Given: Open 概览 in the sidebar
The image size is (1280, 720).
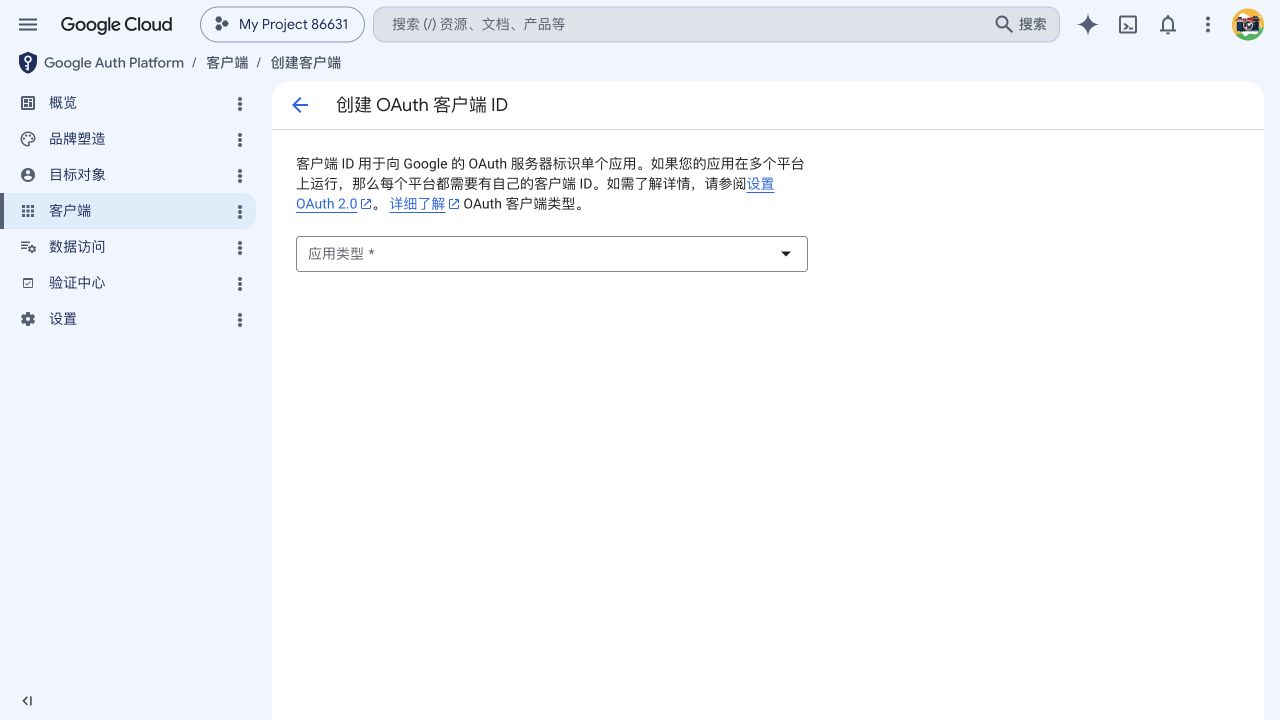Looking at the screenshot, I should pos(128,103).
